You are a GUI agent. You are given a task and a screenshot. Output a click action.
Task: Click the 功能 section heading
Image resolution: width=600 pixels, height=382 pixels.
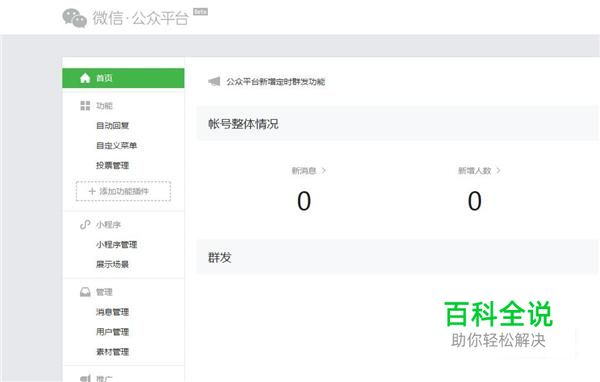click(x=104, y=106)
